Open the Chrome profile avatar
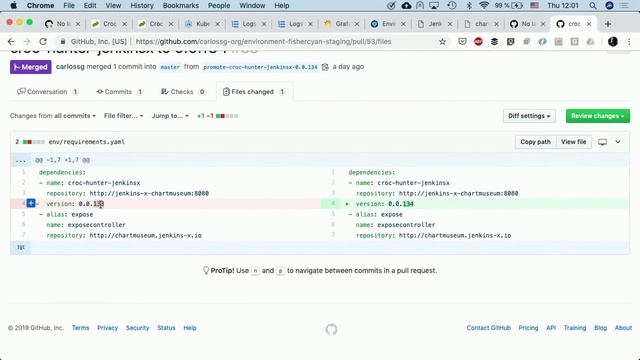 point(613,42)
